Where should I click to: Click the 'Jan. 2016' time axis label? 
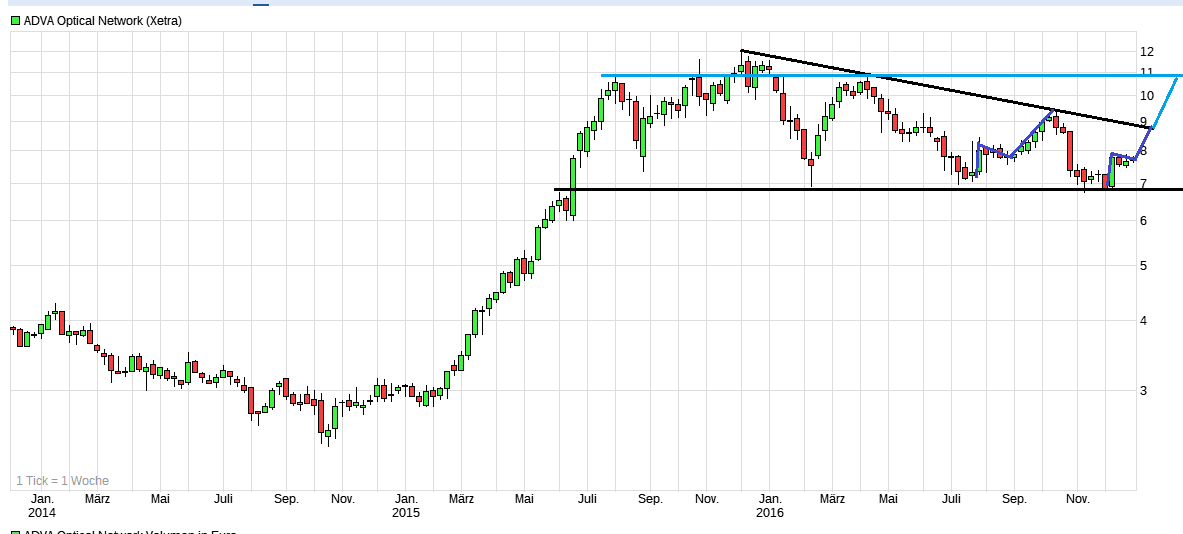click(770, 505)
